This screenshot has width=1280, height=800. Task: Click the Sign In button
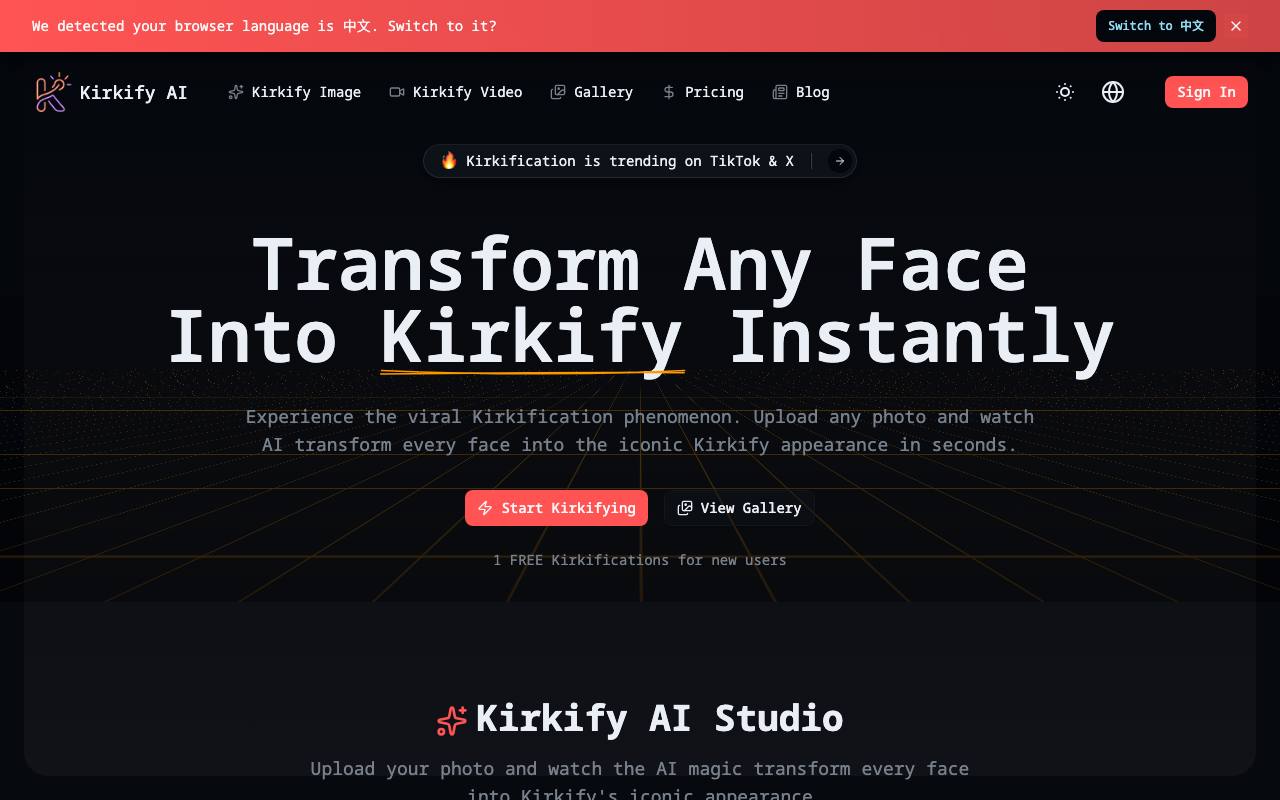1206,92
